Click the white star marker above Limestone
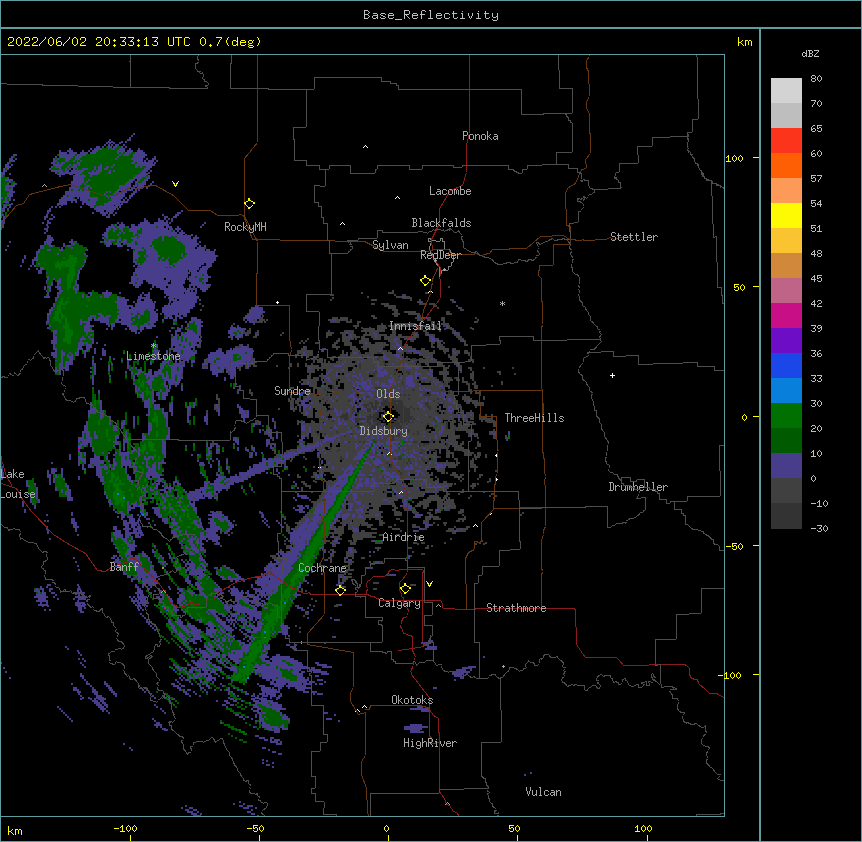 coord(154,346)
